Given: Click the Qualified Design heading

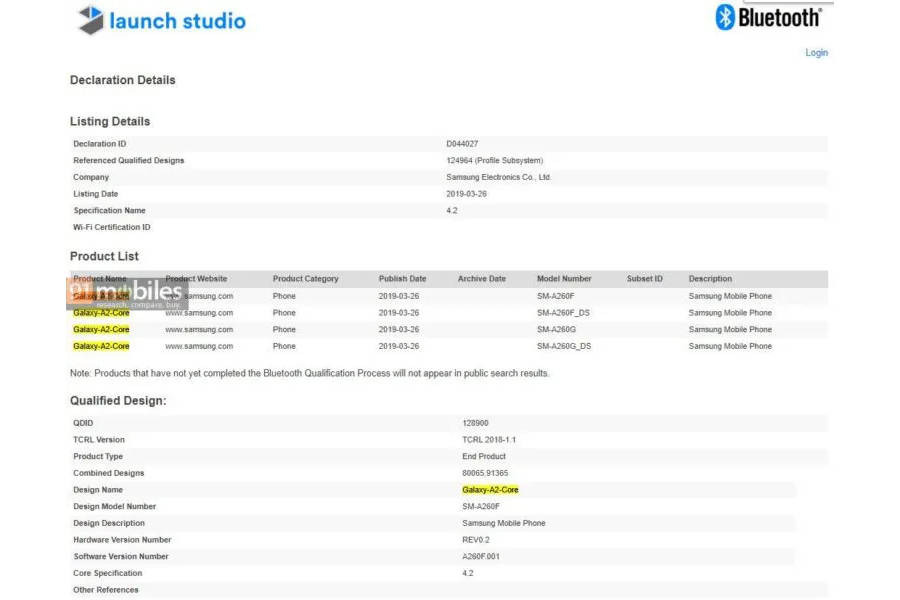Looking at the screenshot, I should (x=116, y=400).
